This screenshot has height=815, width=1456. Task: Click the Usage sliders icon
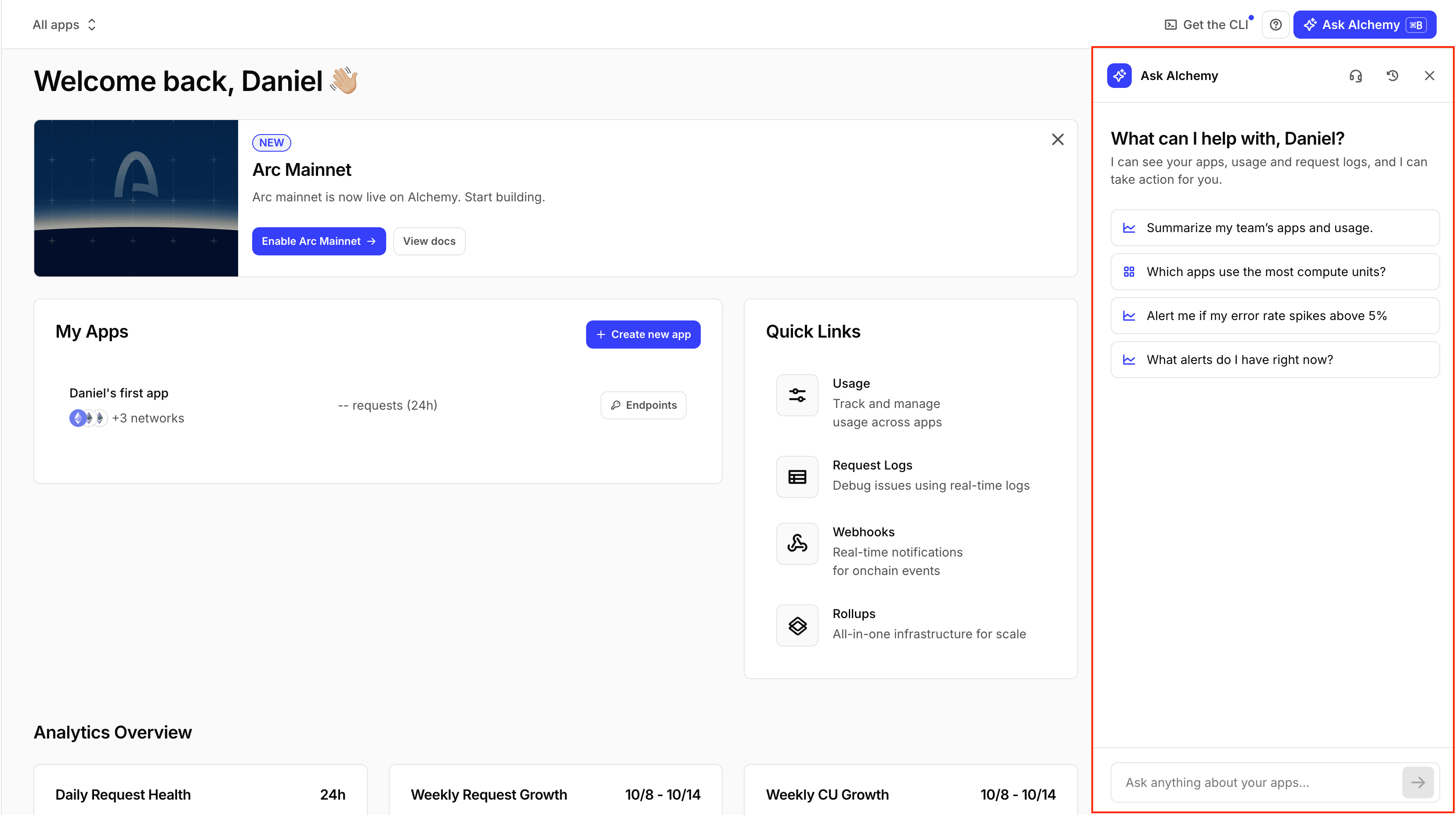(x=797, y=395)
